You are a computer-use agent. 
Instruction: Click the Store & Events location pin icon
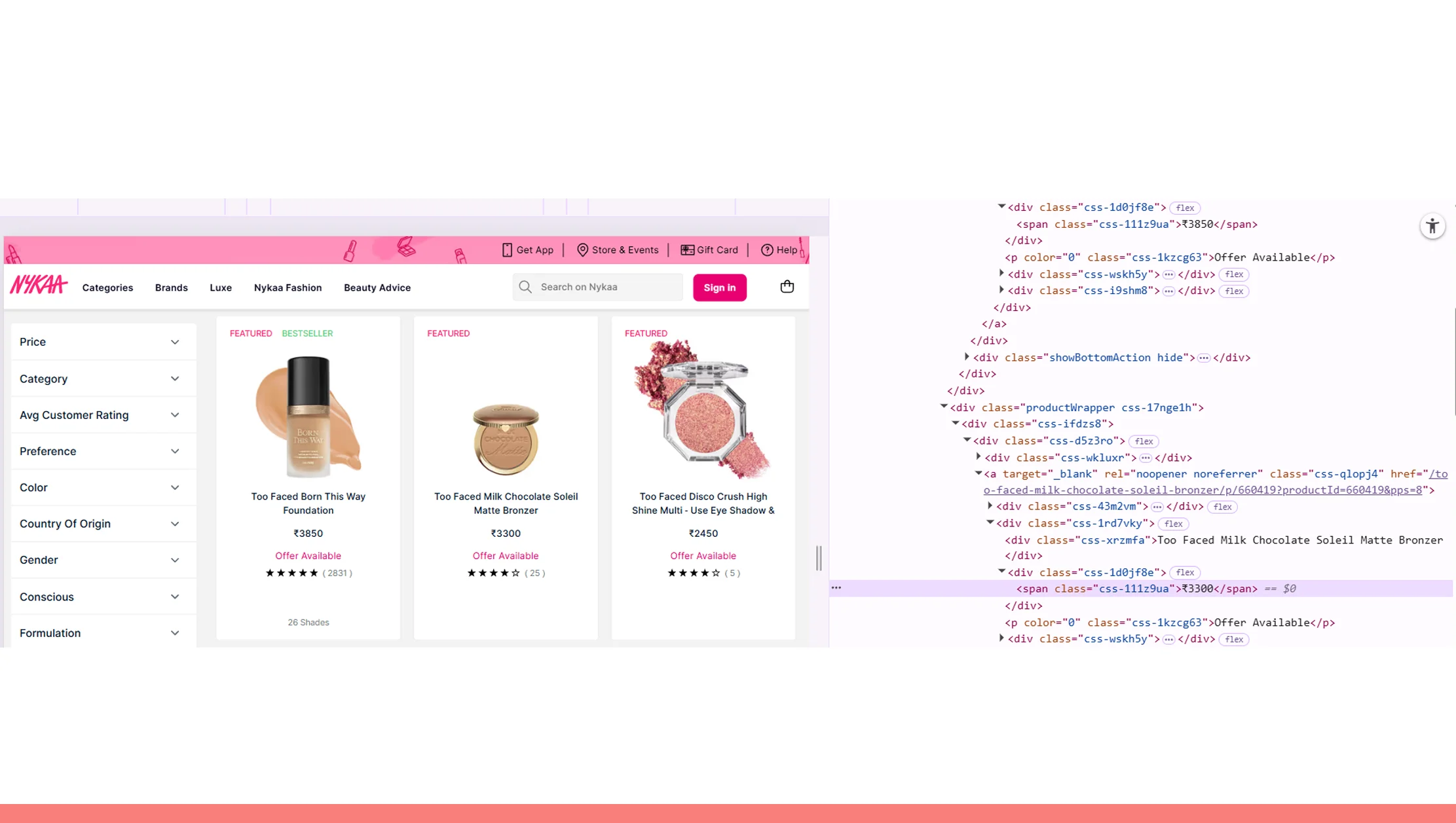point(582,249)
